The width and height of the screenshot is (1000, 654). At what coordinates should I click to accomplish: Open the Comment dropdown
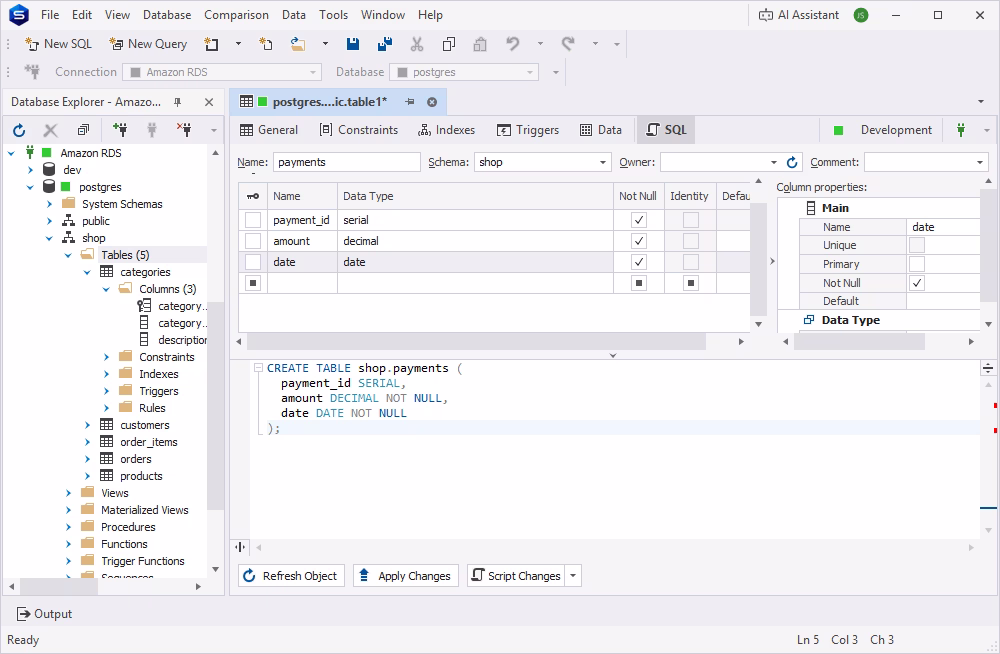980,162
